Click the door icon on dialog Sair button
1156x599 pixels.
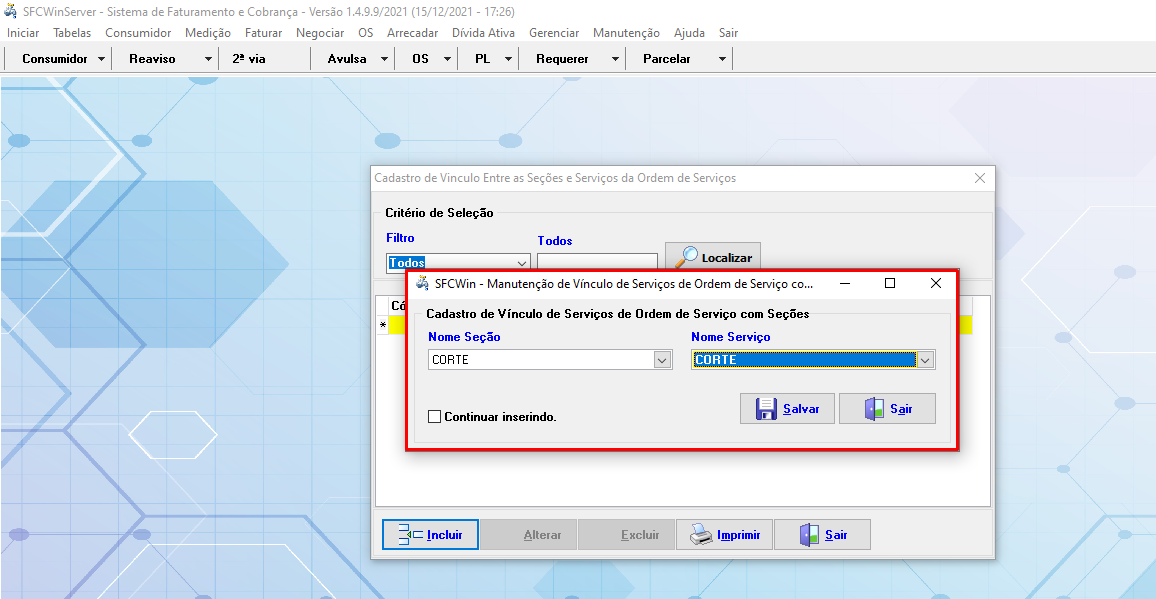click(874, 409)
